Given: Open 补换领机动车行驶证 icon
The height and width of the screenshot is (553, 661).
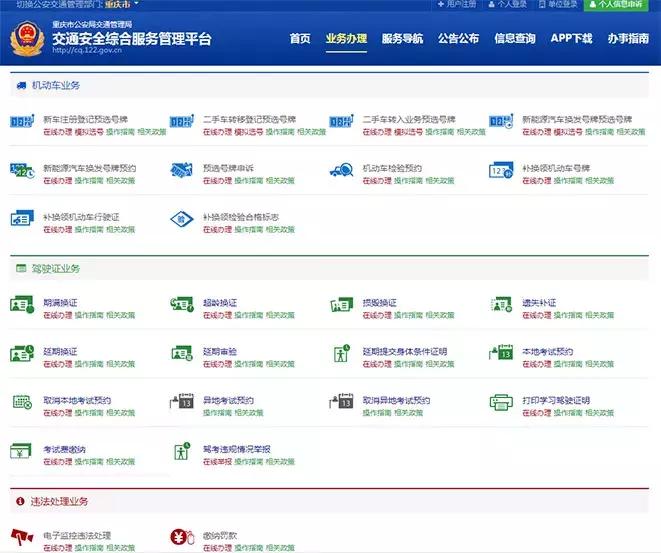Looking at the screenshot, I should 22,218.
